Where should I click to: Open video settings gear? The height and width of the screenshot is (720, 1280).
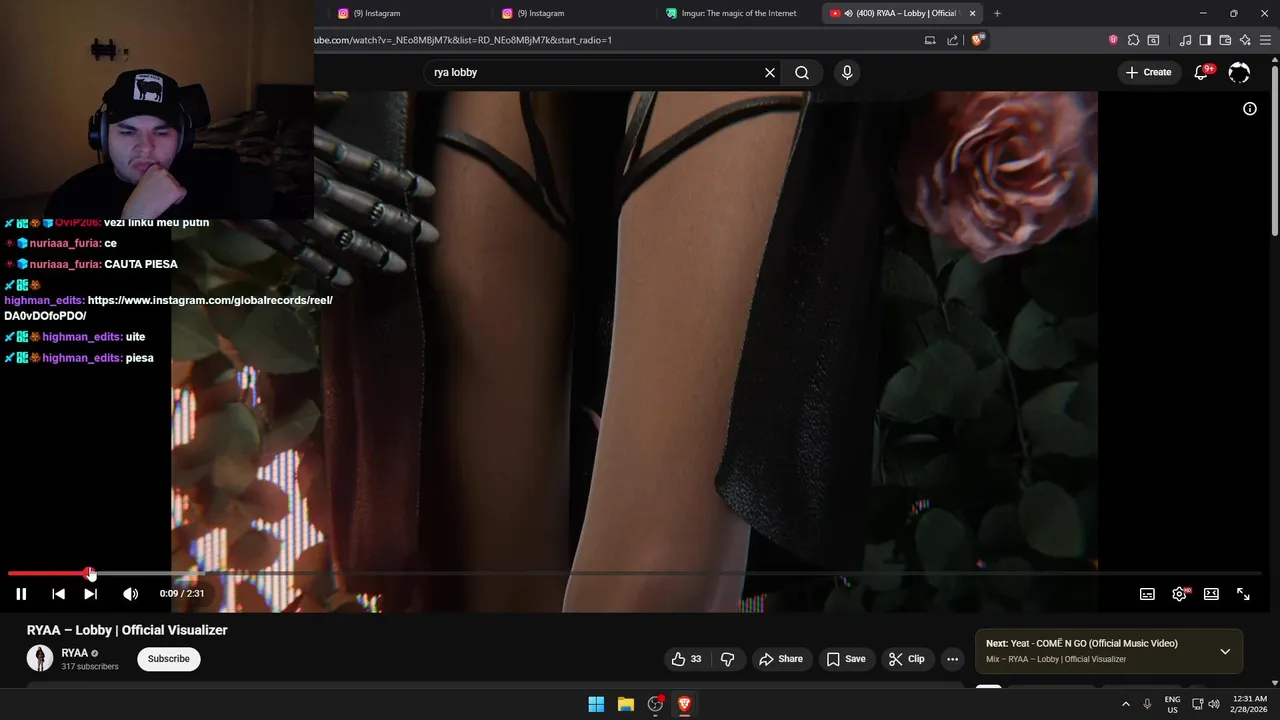(x=1179, y=594)
